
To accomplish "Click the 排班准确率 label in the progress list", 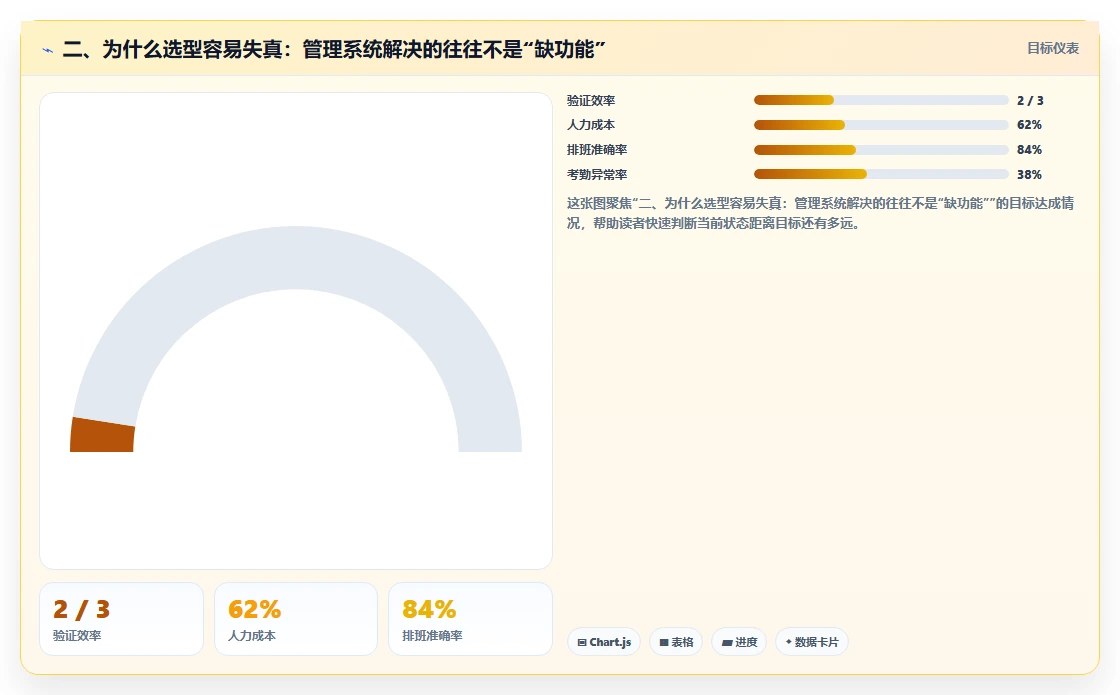I will tap(597, 150).
